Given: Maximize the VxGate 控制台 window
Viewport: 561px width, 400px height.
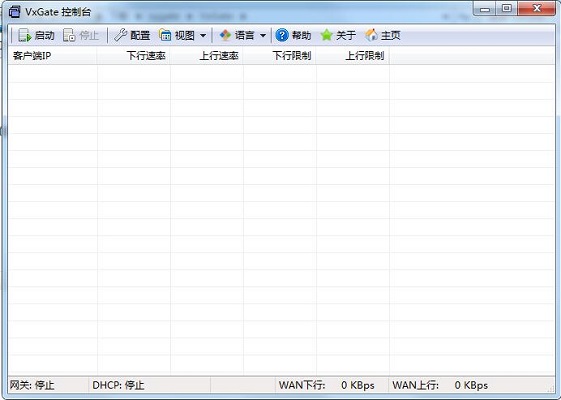Looking at the screenshot, I should pyautogui.click(x=506, y=8).
